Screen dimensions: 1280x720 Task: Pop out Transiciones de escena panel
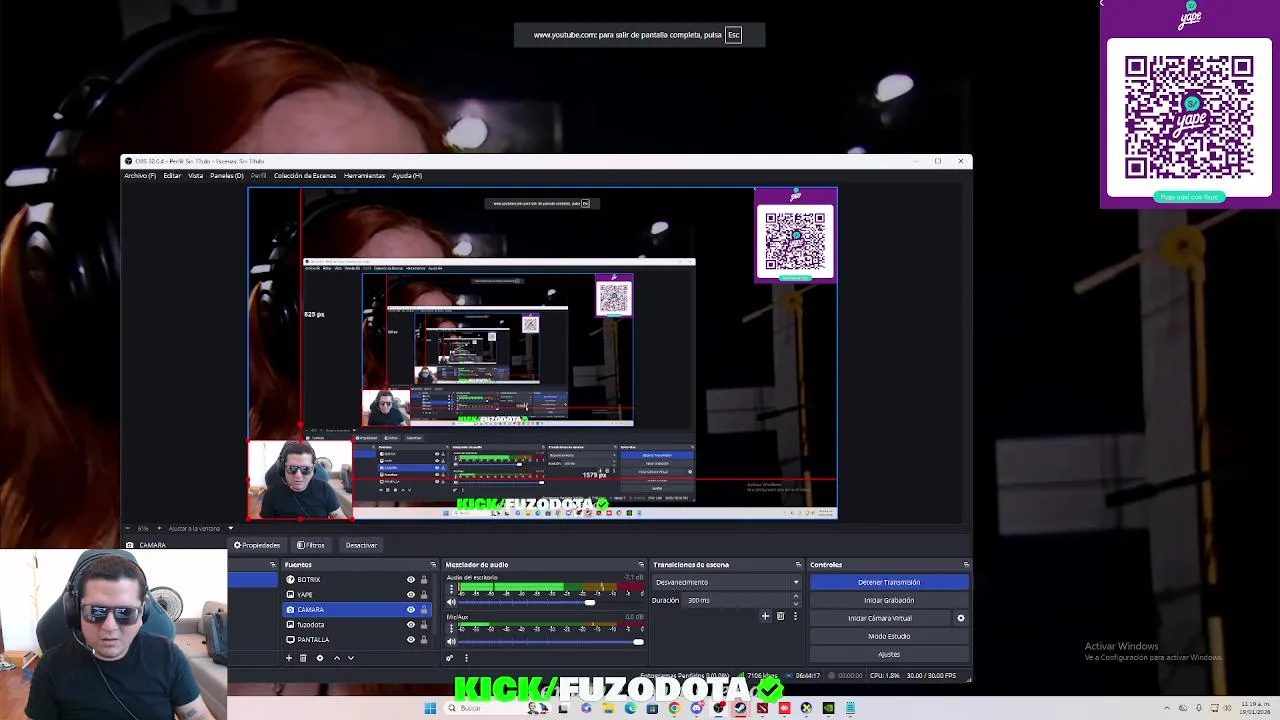798,565
